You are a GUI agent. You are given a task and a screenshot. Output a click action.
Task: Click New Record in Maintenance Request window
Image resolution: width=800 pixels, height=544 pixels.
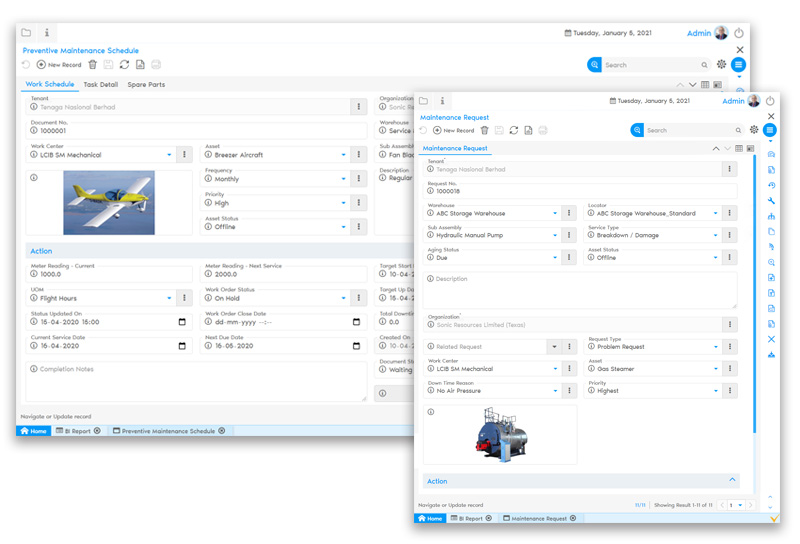453,130
